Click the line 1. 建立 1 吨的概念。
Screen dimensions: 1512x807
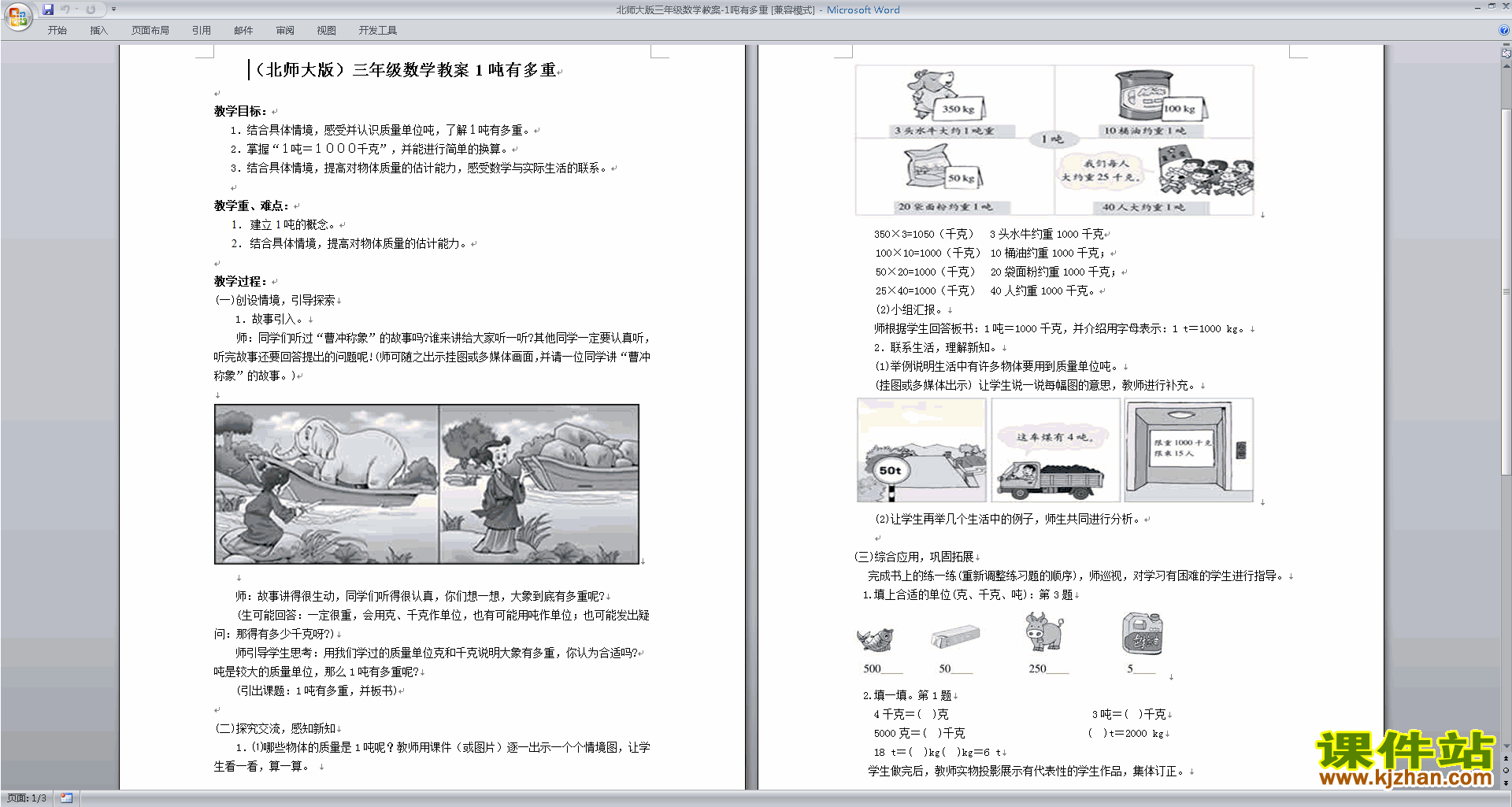[x=283, y=224]
